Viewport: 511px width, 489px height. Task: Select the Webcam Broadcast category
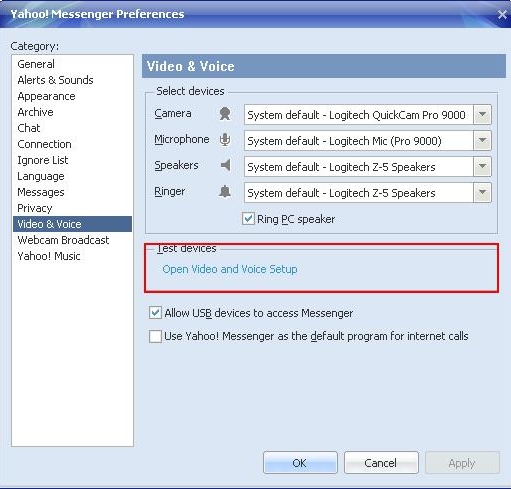coord(63,240)
